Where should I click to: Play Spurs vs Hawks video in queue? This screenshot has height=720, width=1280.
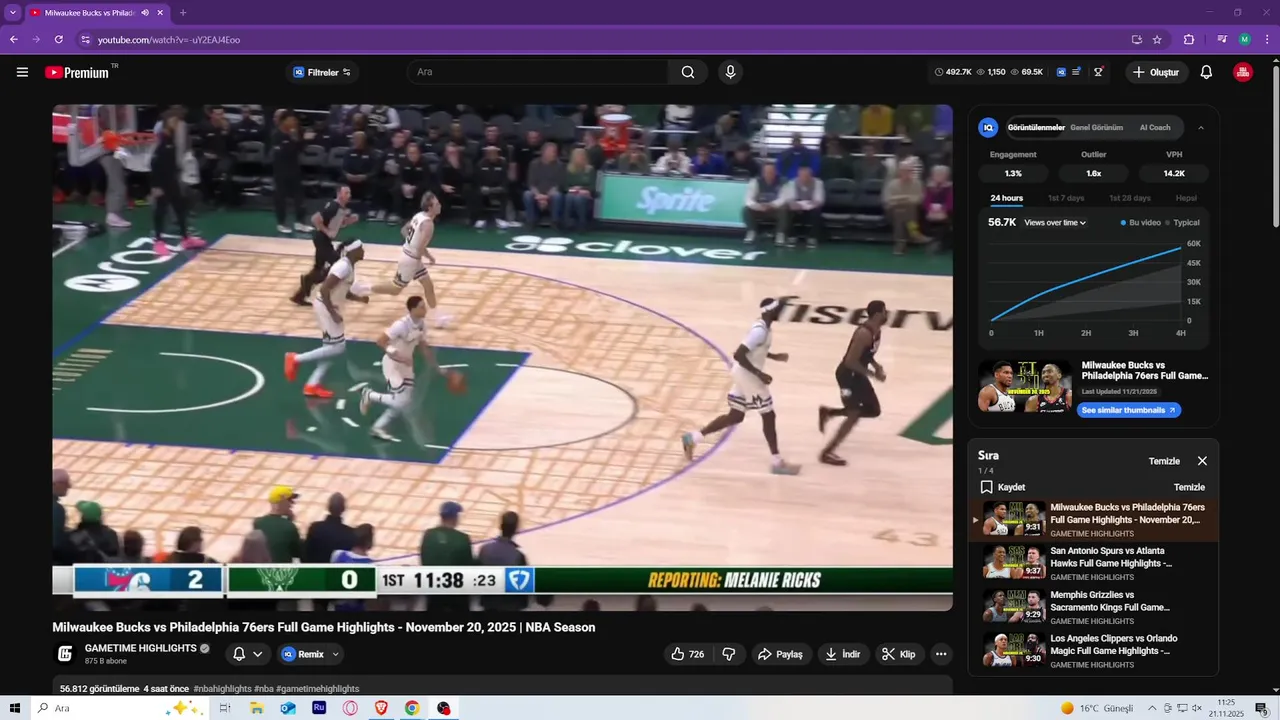click(1095, 563)
